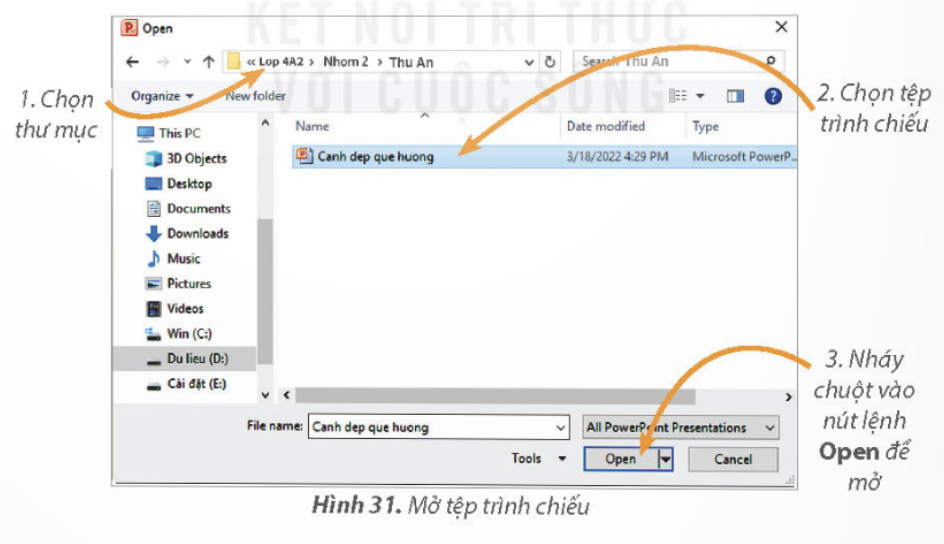
Task: Click the Win (C:) drive icon
Action: click(153, 334)
